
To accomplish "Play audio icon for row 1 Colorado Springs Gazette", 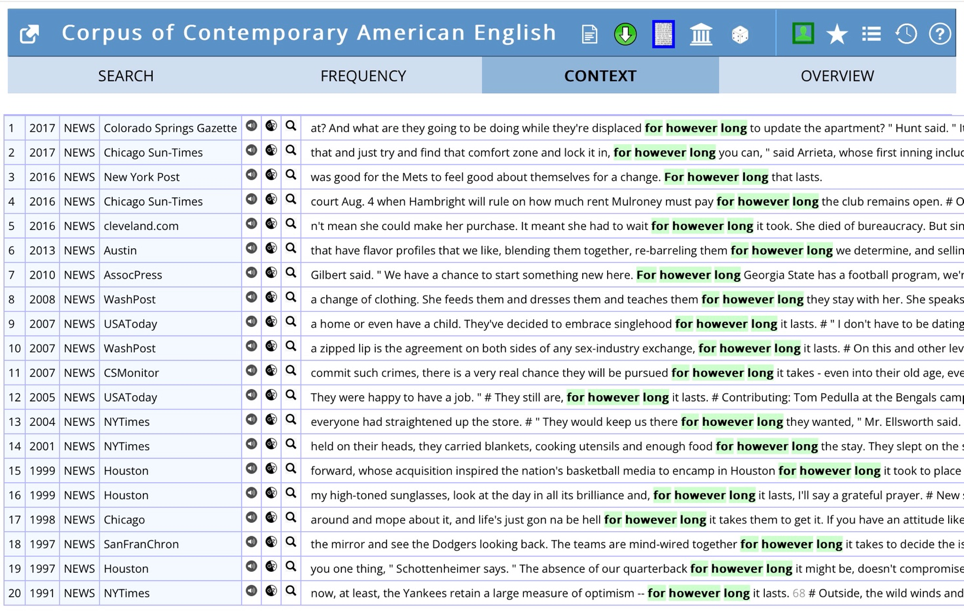I will (x=251, y=126).
